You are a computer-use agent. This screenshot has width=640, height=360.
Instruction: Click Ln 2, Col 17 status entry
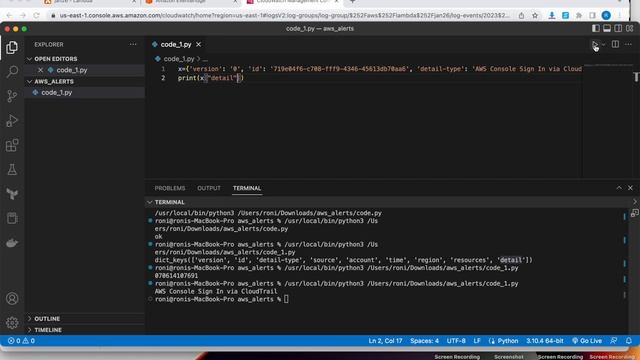[x=385, y=341]
